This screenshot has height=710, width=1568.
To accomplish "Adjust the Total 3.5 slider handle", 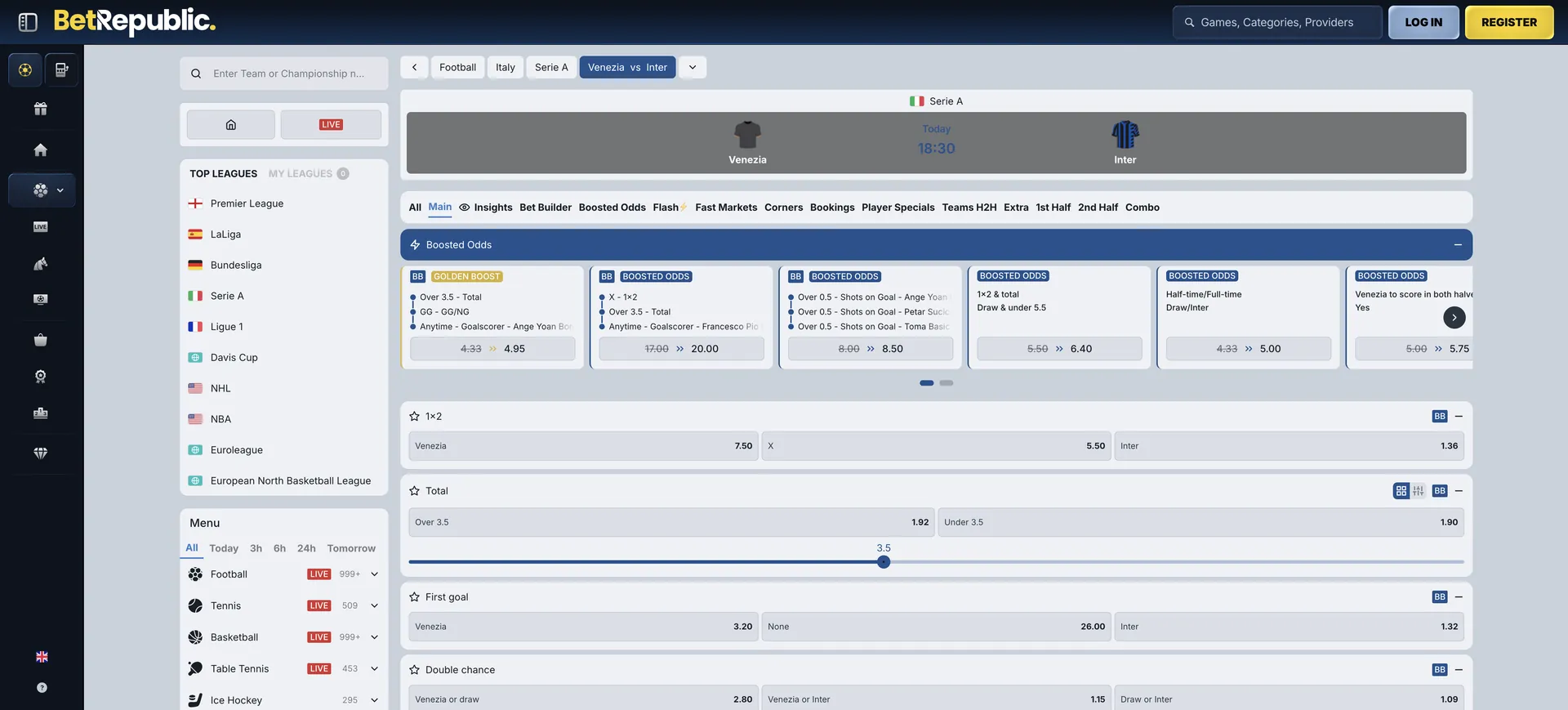I will click(x=884, y=562).
